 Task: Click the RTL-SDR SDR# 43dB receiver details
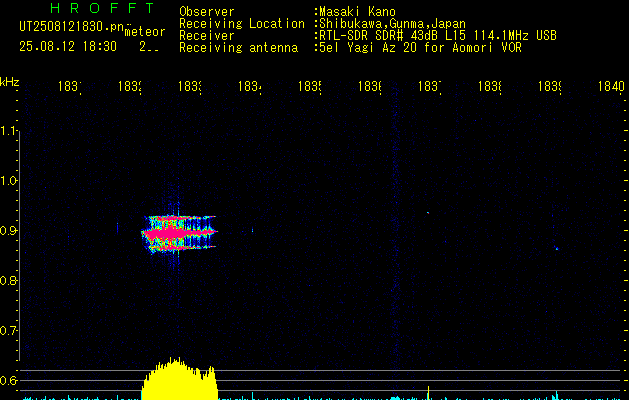coord(438,36)
